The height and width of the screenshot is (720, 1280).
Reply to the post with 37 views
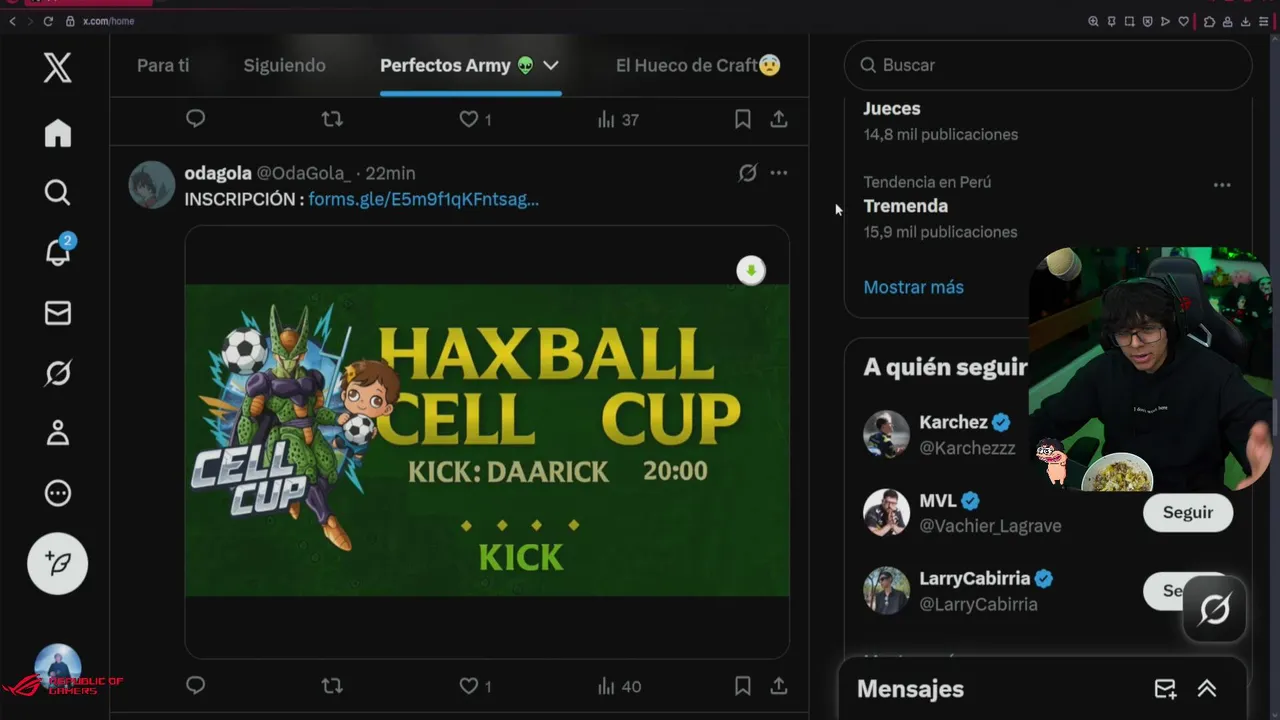tap(196, 119)
